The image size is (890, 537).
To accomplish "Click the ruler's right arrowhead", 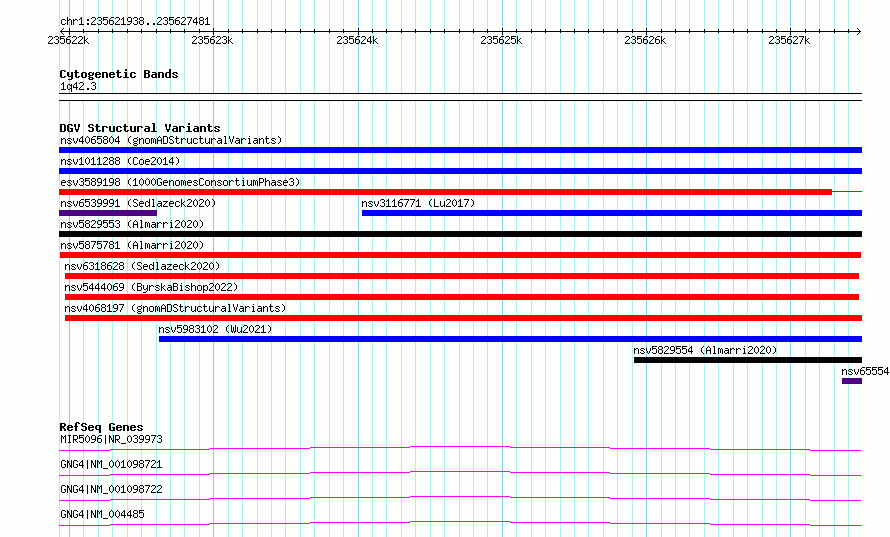I will (859, 31).
